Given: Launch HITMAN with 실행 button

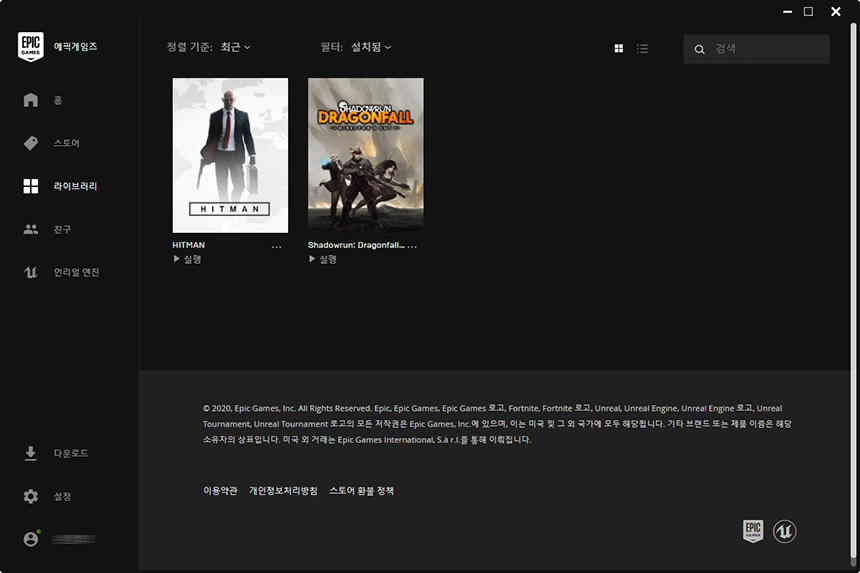Looking at the screenshot, I should (x=187, y=259).
